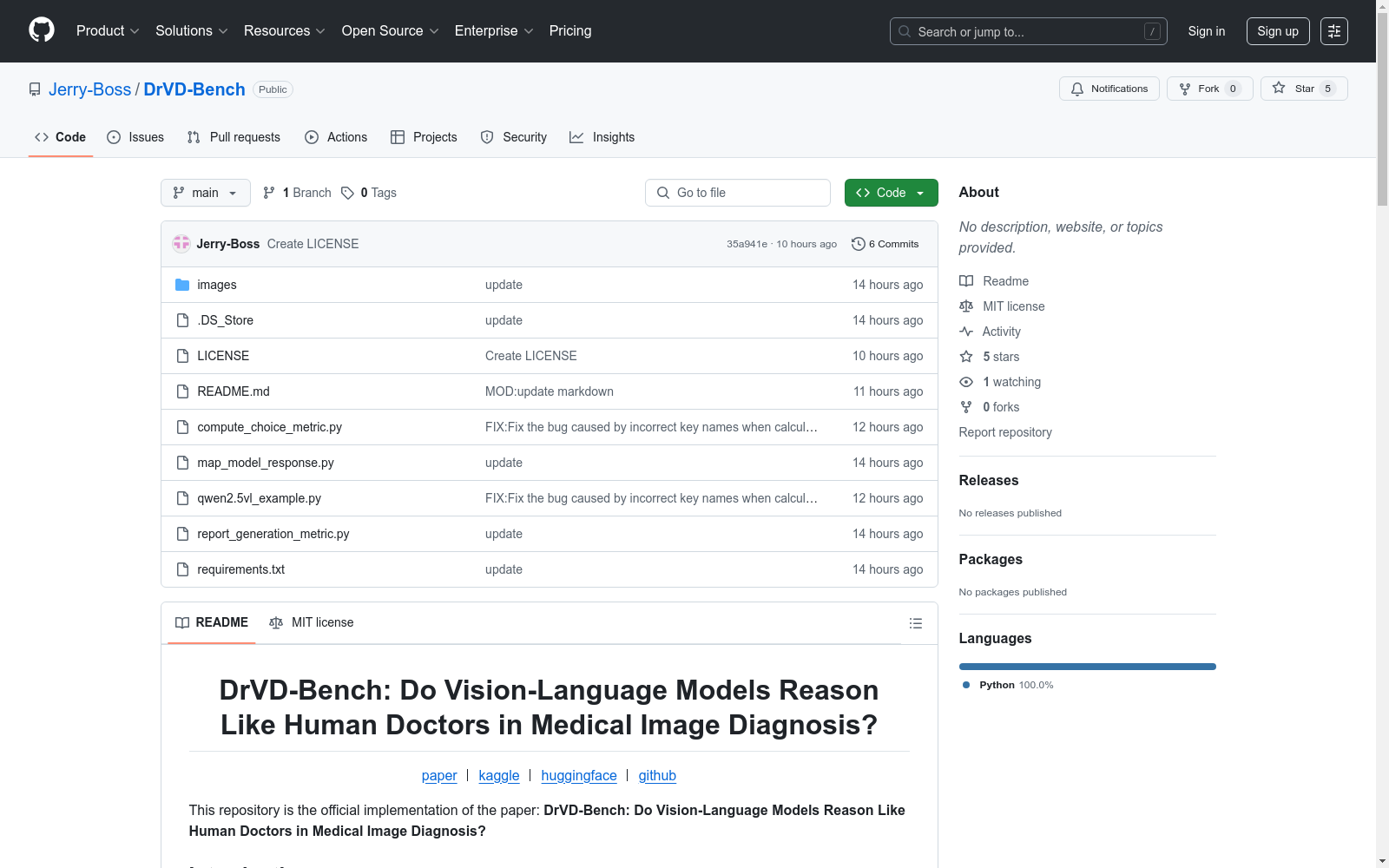Open the Create LICENSE commit message in LICENSE row
This screenshot has height=868, width=1389.
tap(530, 356)
